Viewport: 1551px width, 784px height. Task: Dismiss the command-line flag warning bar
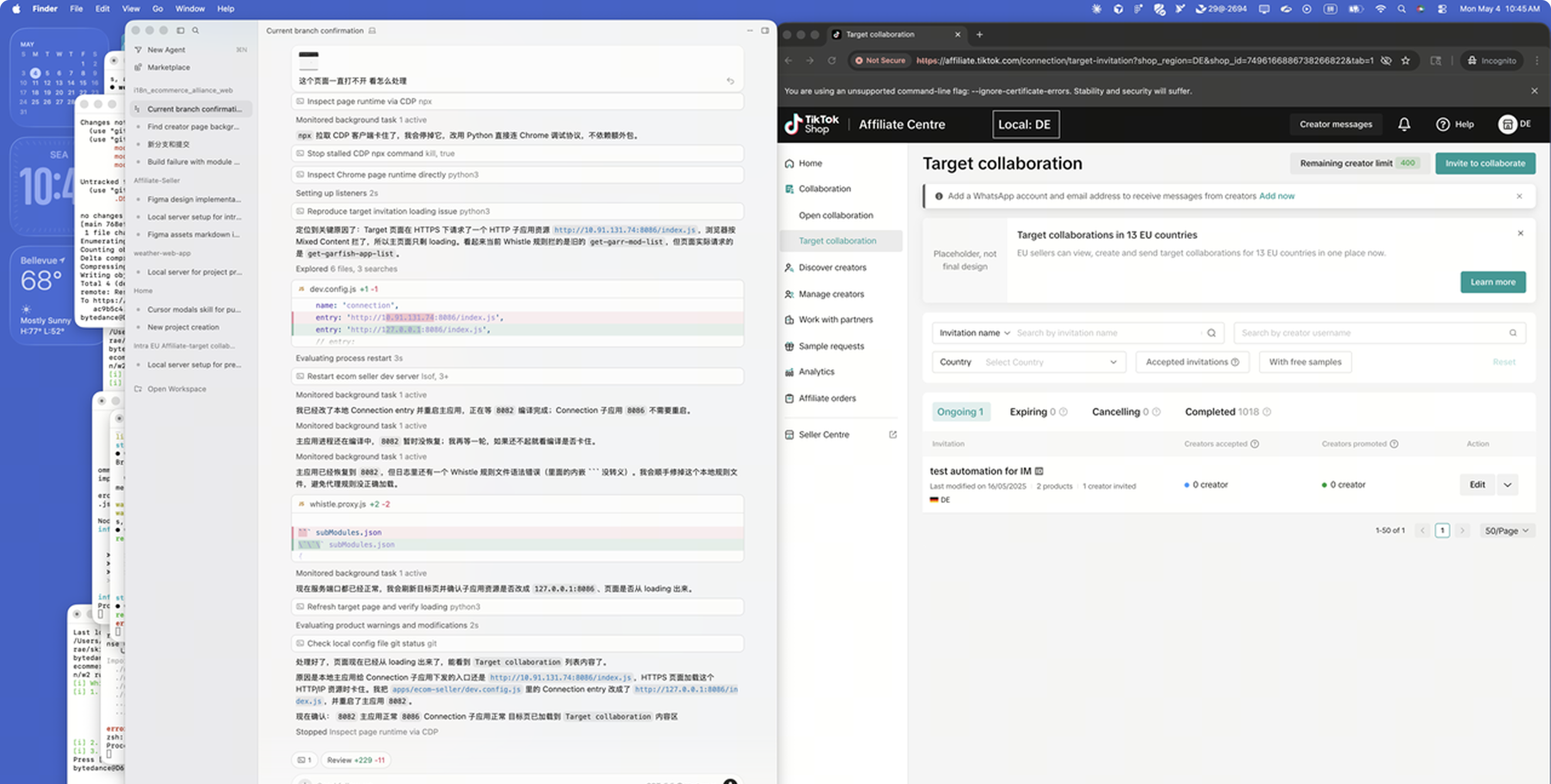[x=1534, y=91]
